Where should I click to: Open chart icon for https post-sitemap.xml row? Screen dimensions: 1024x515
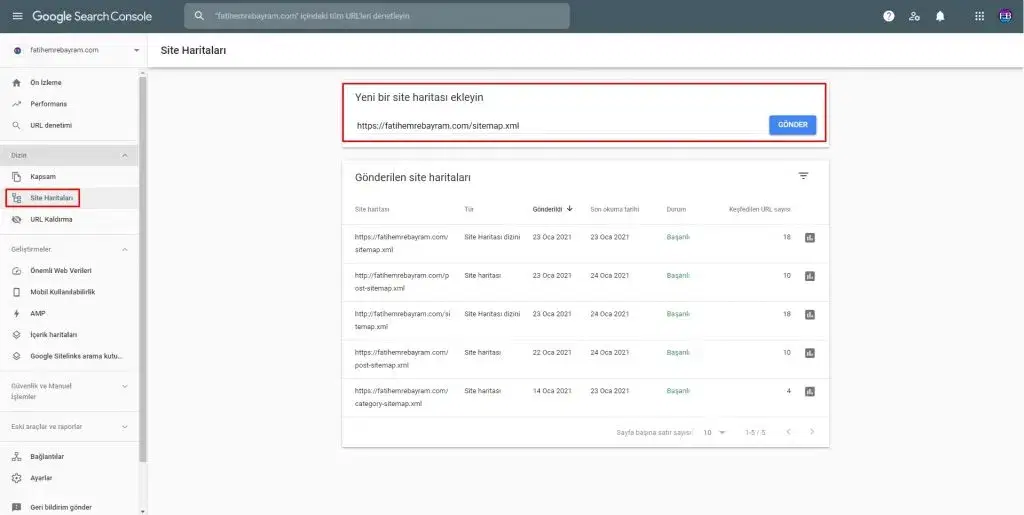[810, 353]
